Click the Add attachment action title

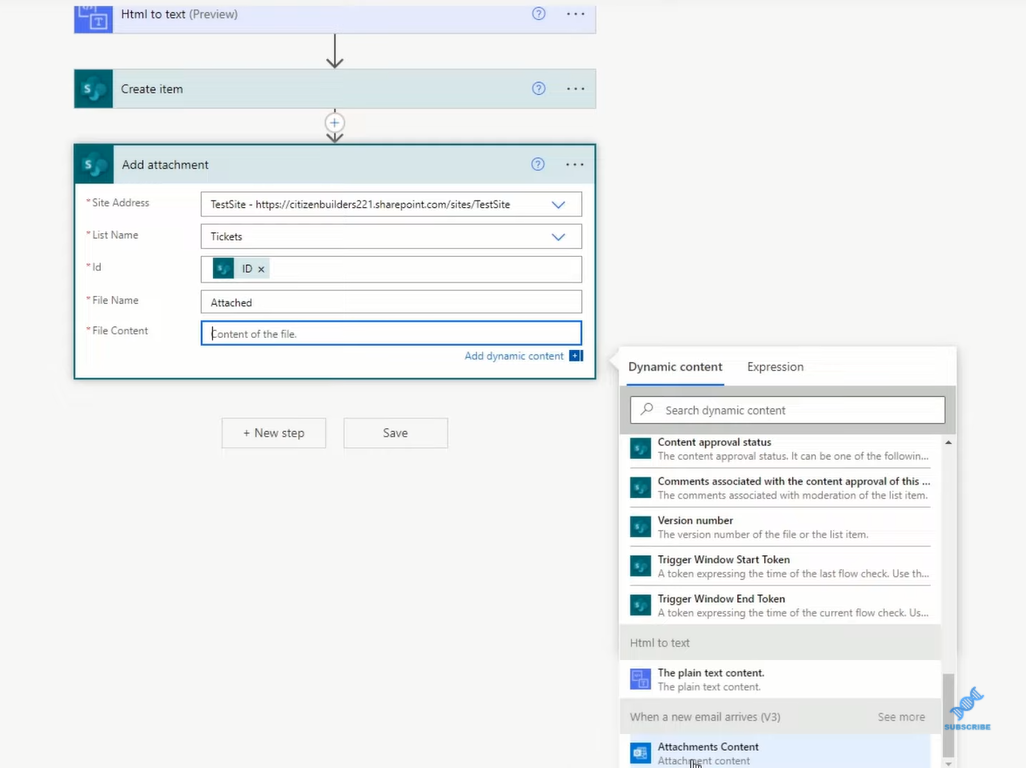pyautogui.click(x=165, y=165)
